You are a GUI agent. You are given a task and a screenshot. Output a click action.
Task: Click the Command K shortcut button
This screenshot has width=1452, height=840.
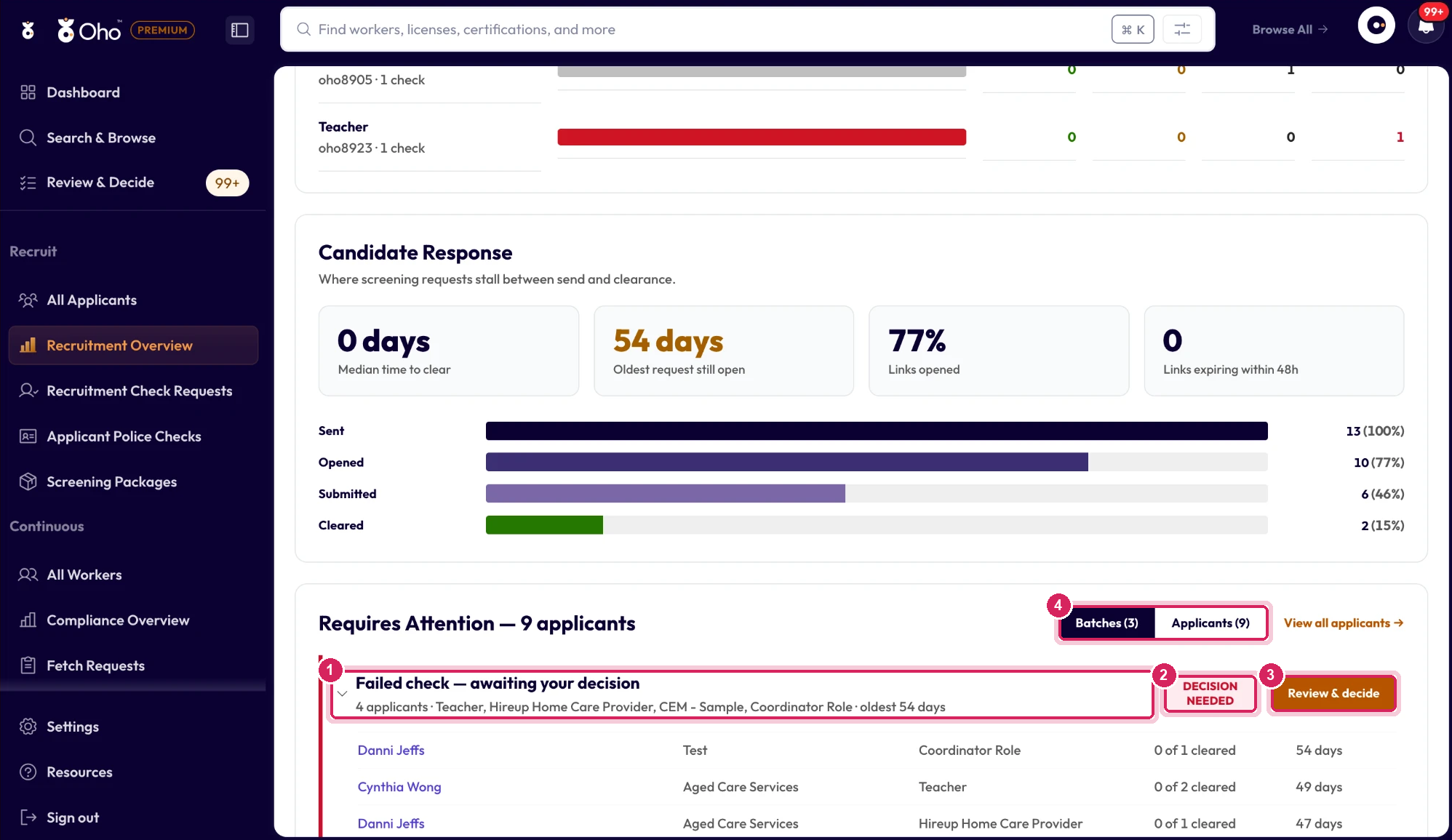coord(1133,29)
